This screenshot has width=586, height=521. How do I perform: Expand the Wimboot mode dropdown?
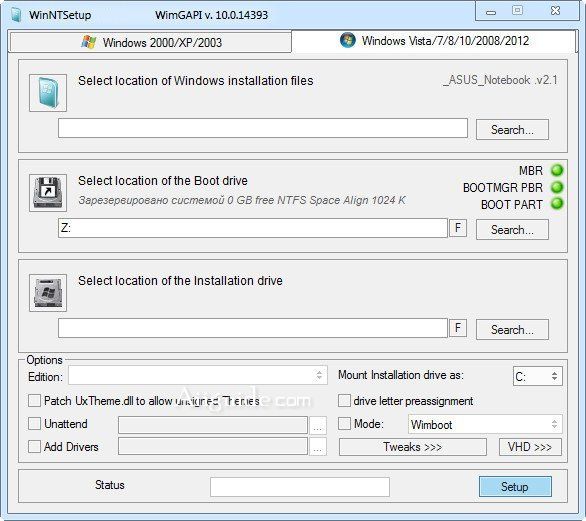pyautogui.click(x=485, y=424)
